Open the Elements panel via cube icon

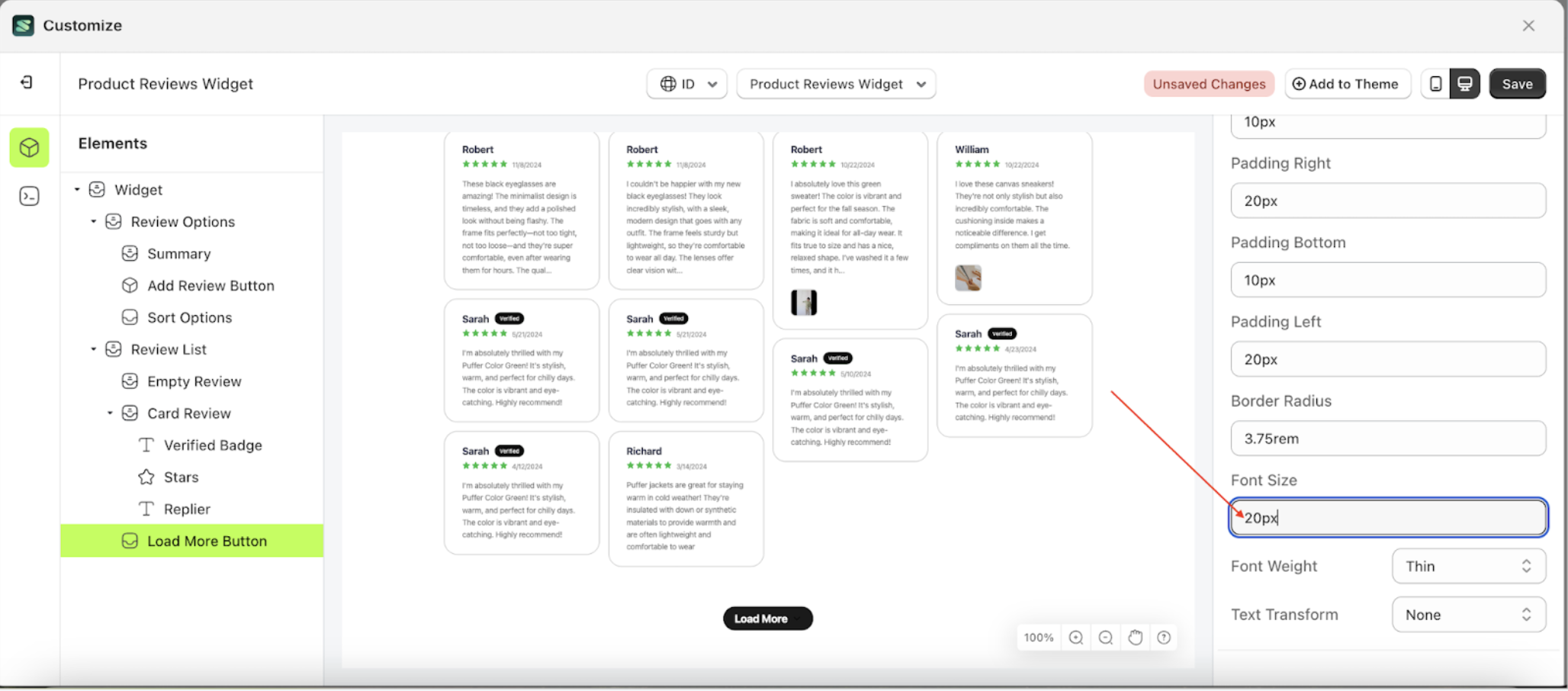(x=28, y=147)
